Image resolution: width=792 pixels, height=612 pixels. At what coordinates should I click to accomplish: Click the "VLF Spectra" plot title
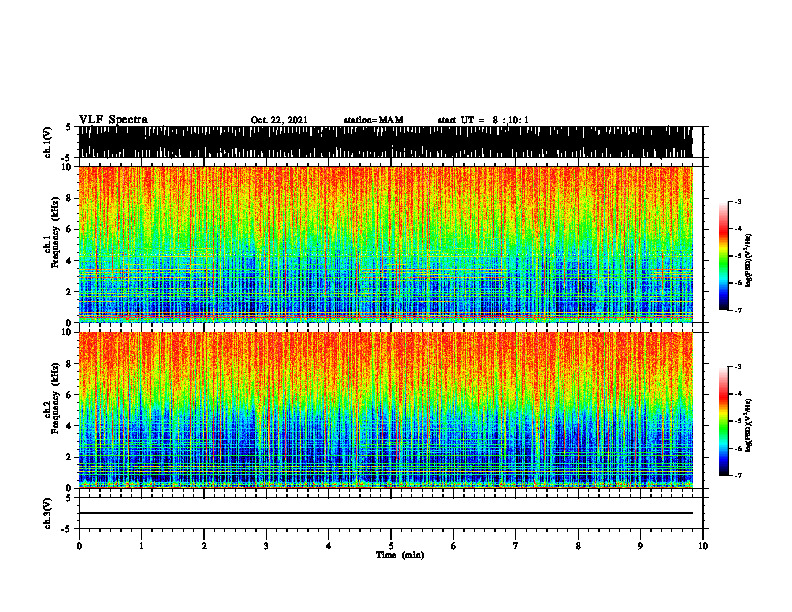pos(114,120)
